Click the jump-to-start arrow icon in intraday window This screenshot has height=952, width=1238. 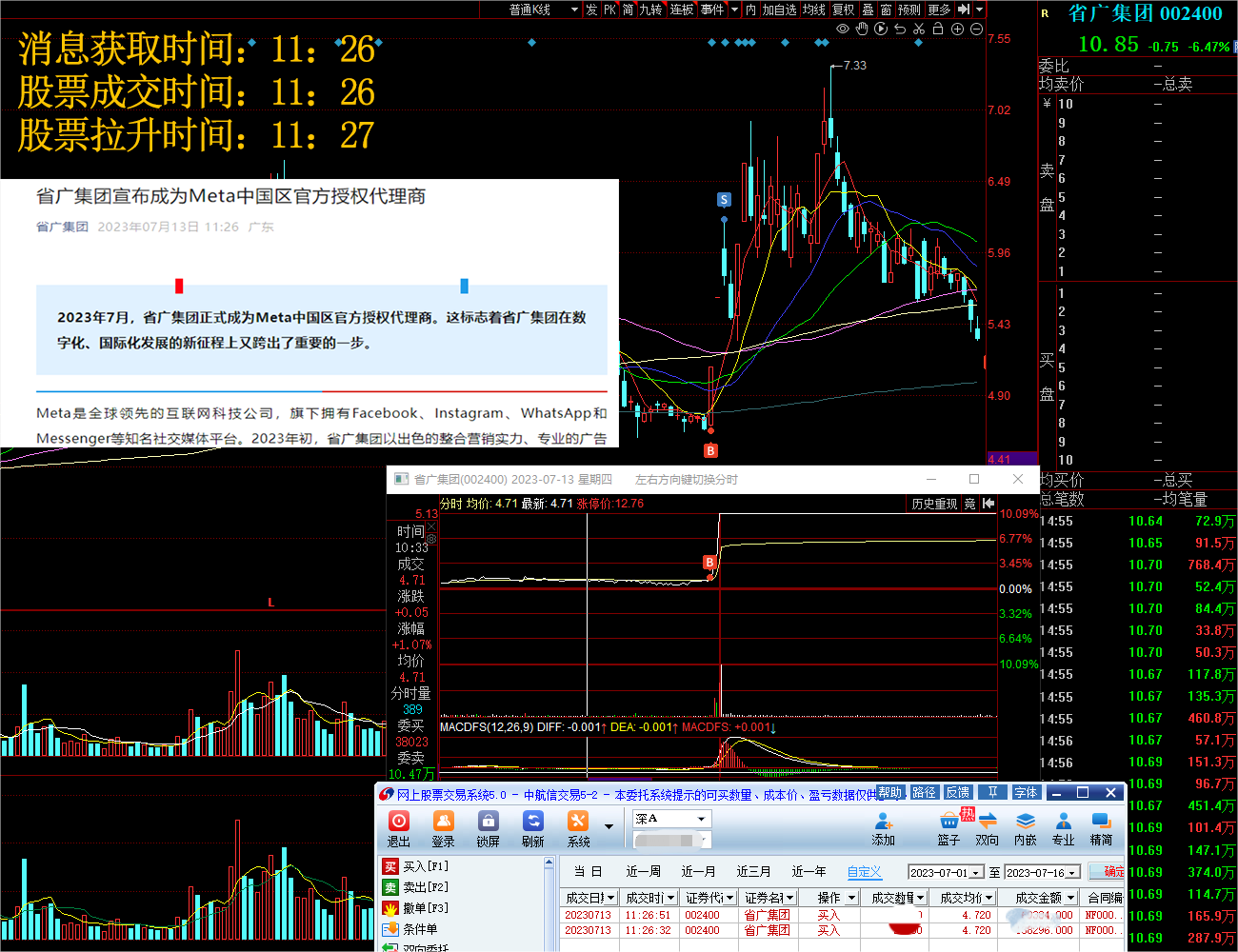[988, 504]
